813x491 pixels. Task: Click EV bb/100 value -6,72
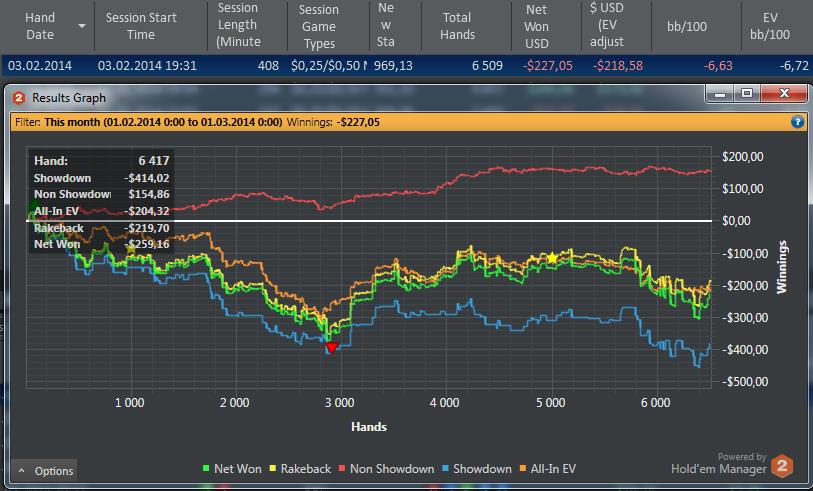pos(794,66)
